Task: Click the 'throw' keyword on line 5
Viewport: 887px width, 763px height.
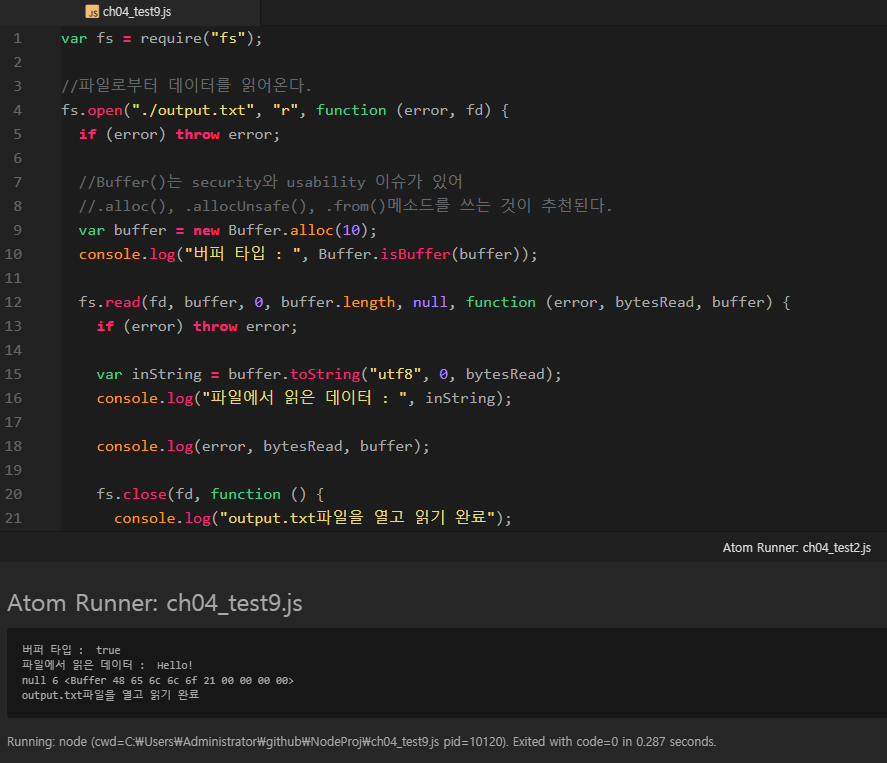Action: (197, 135)
